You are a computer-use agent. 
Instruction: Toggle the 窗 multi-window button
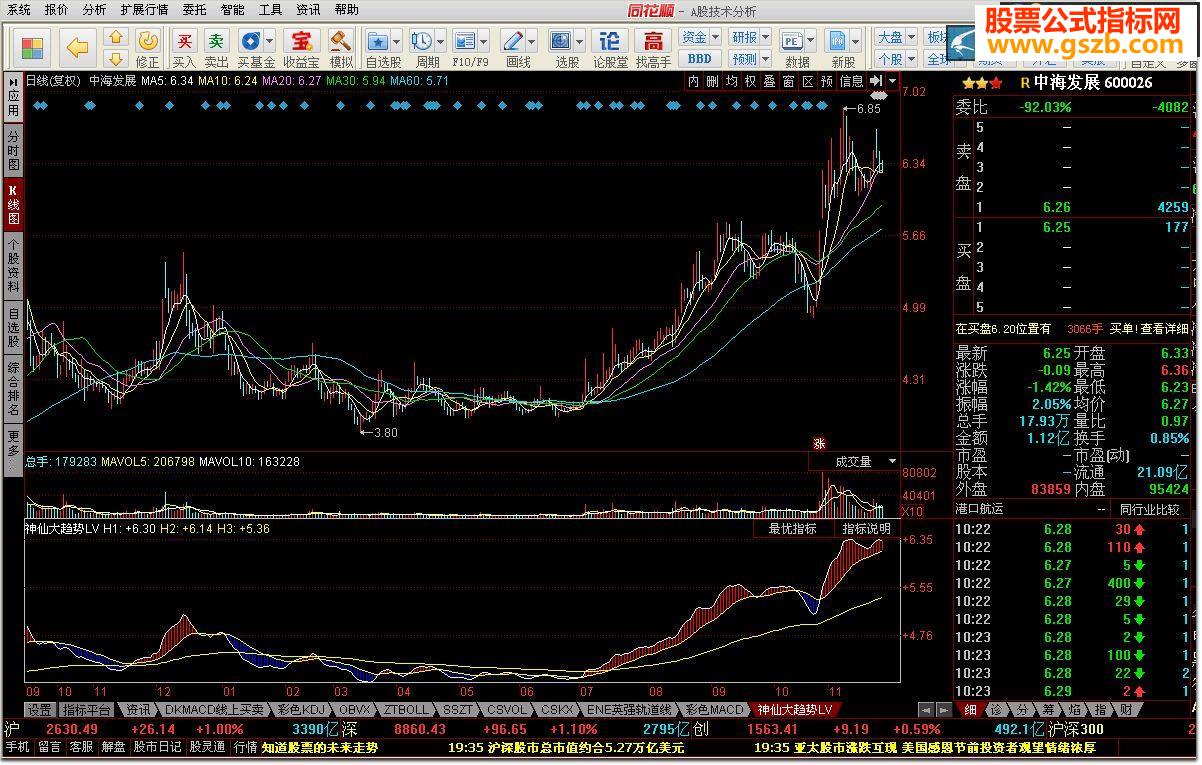pyautogui.click(x=788, y=81)
